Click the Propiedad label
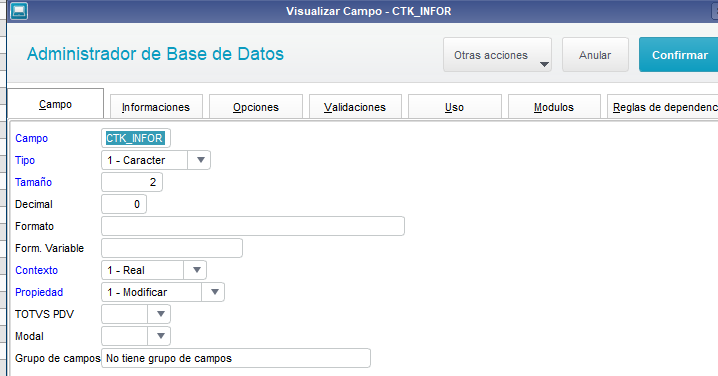 (39, 292)
